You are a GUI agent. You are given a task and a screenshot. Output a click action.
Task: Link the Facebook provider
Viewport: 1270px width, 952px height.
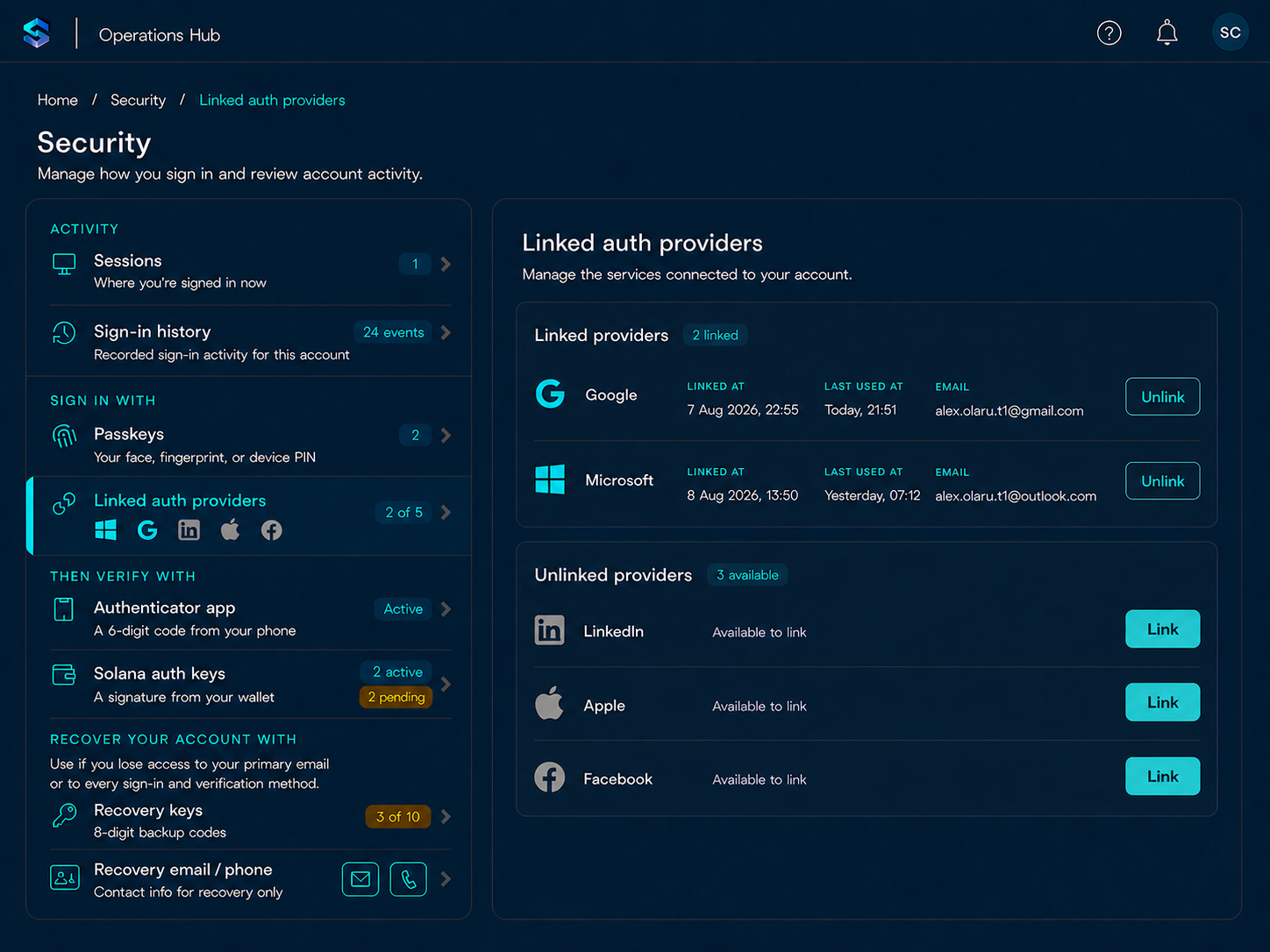(x=1162, y=776)
